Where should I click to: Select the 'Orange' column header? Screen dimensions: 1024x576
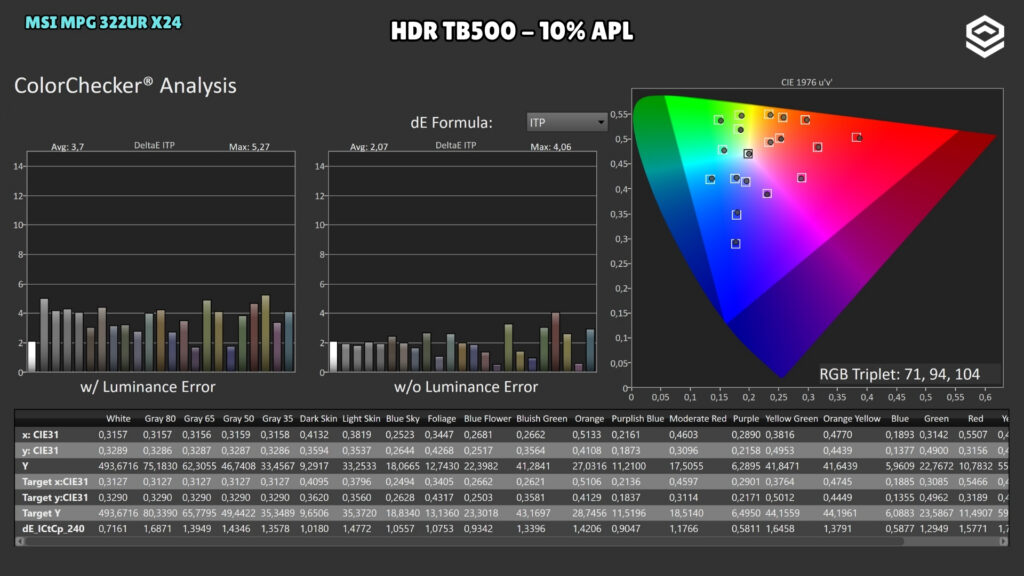589,419
